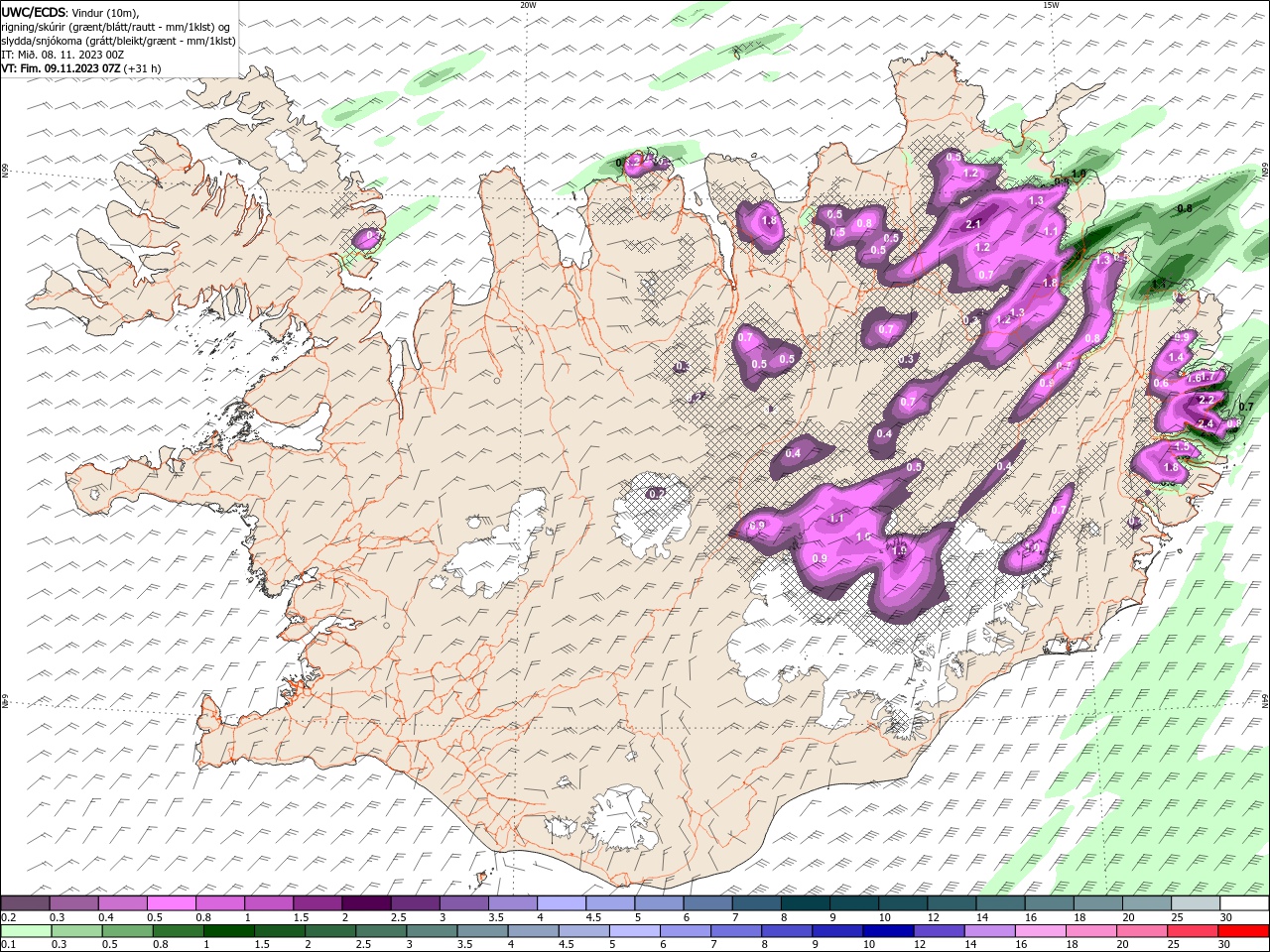Select the upper legend swatch between 4 and 4.5

pos(561,903)
